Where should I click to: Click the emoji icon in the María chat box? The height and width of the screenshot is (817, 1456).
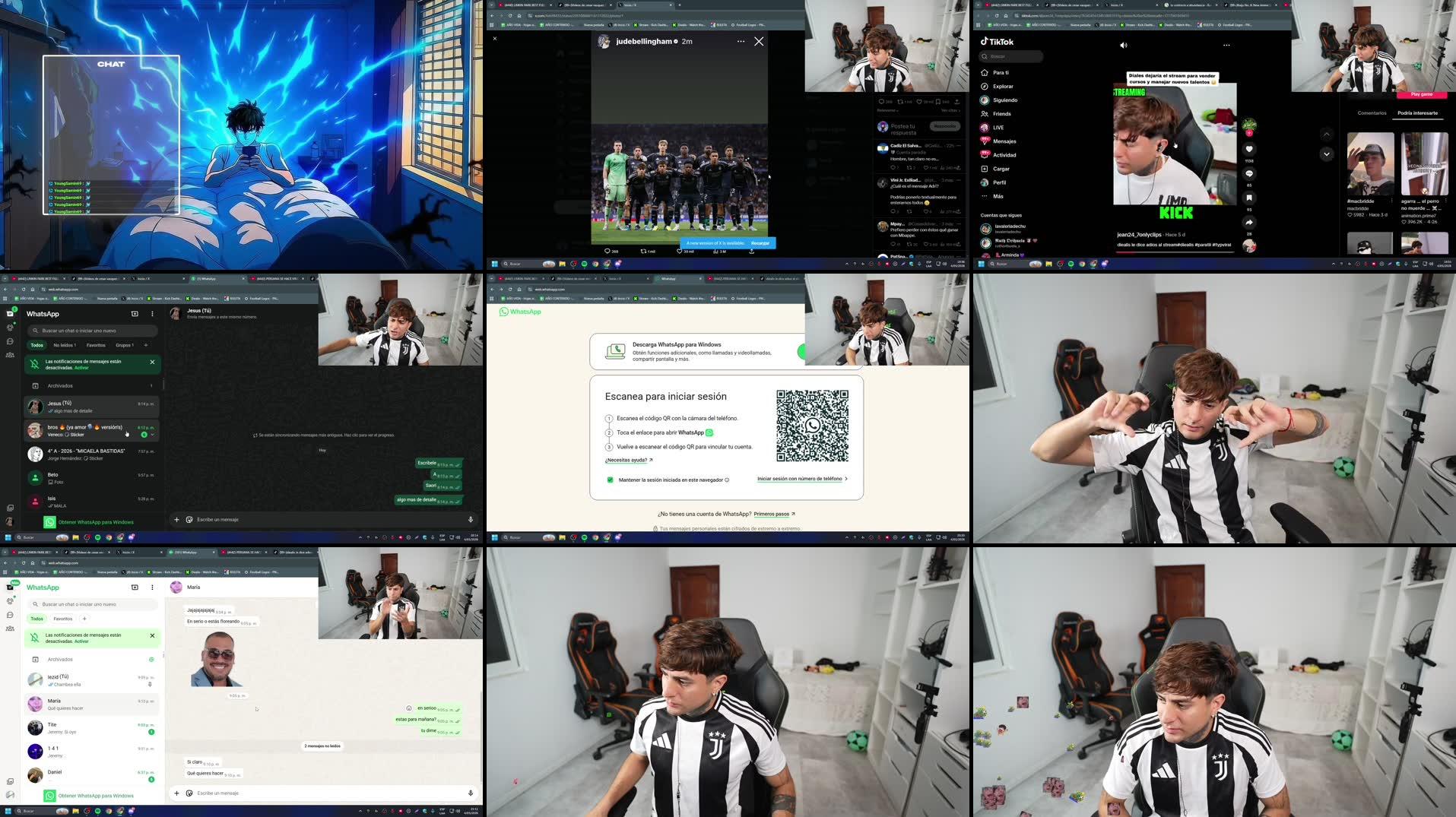pos(189,793)
